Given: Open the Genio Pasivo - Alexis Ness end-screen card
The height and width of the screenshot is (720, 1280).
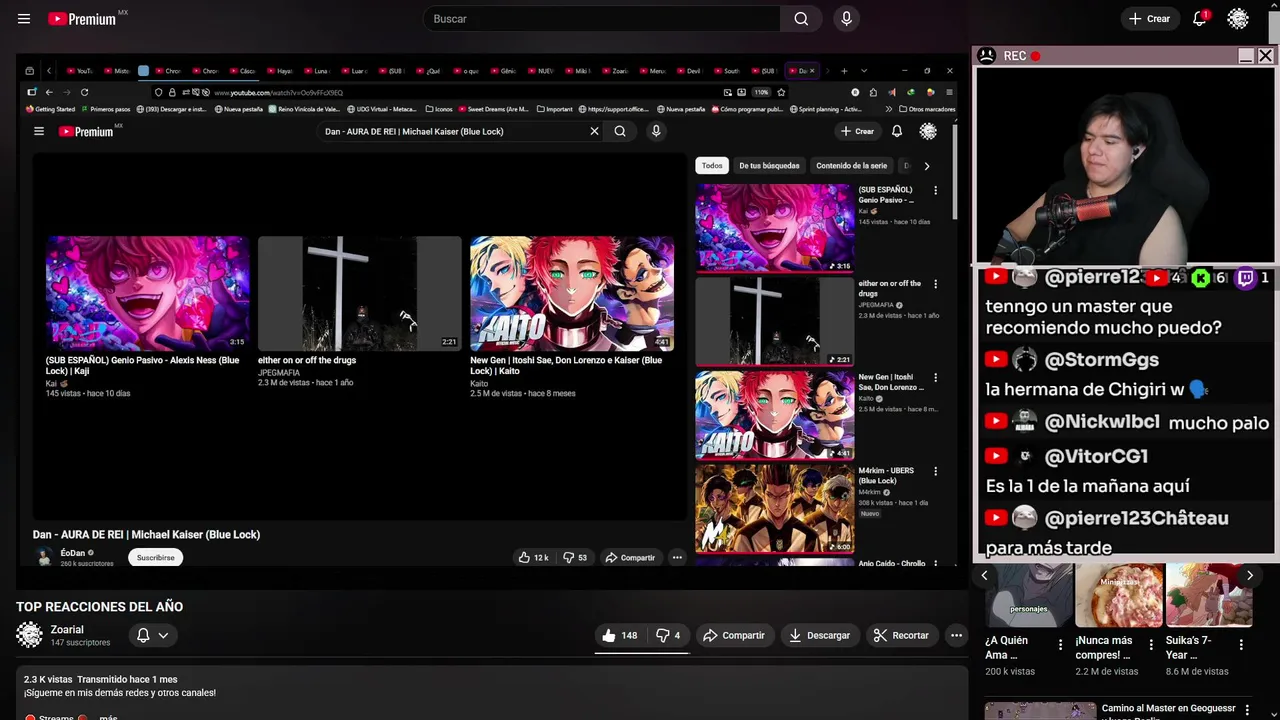Looking at the screenshot, I should 148,292.
